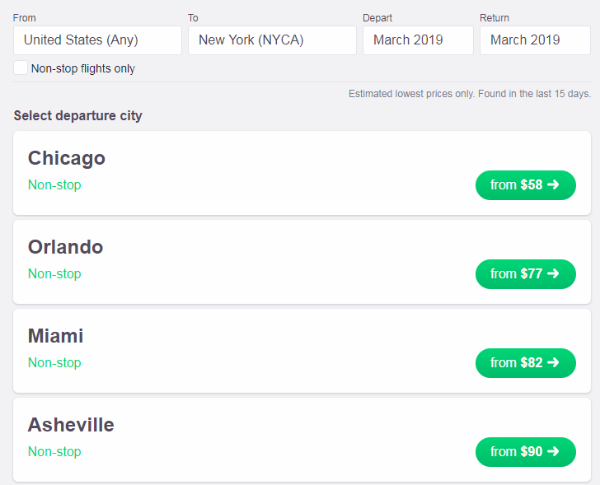600x485 pixels.
Task: Click the Non-stop flights only label text
Action: point(83,69)
